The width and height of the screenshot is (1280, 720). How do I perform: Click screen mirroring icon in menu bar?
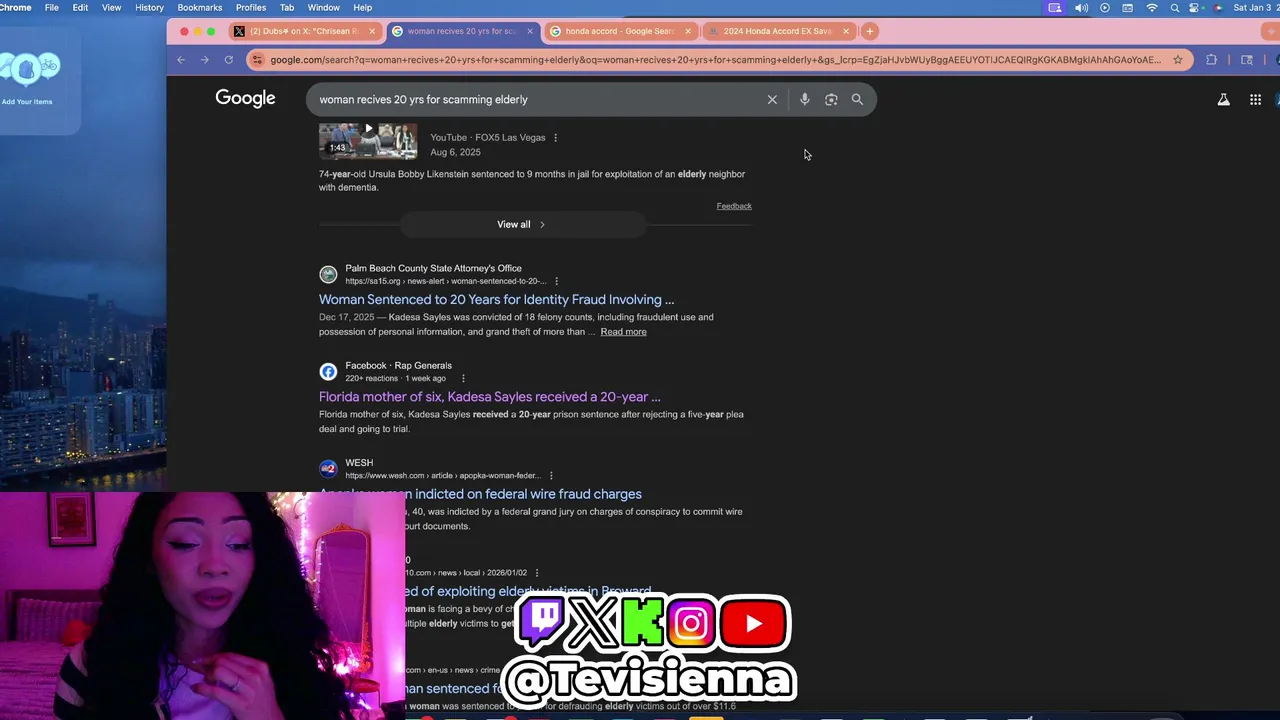tap(1055, 8)
